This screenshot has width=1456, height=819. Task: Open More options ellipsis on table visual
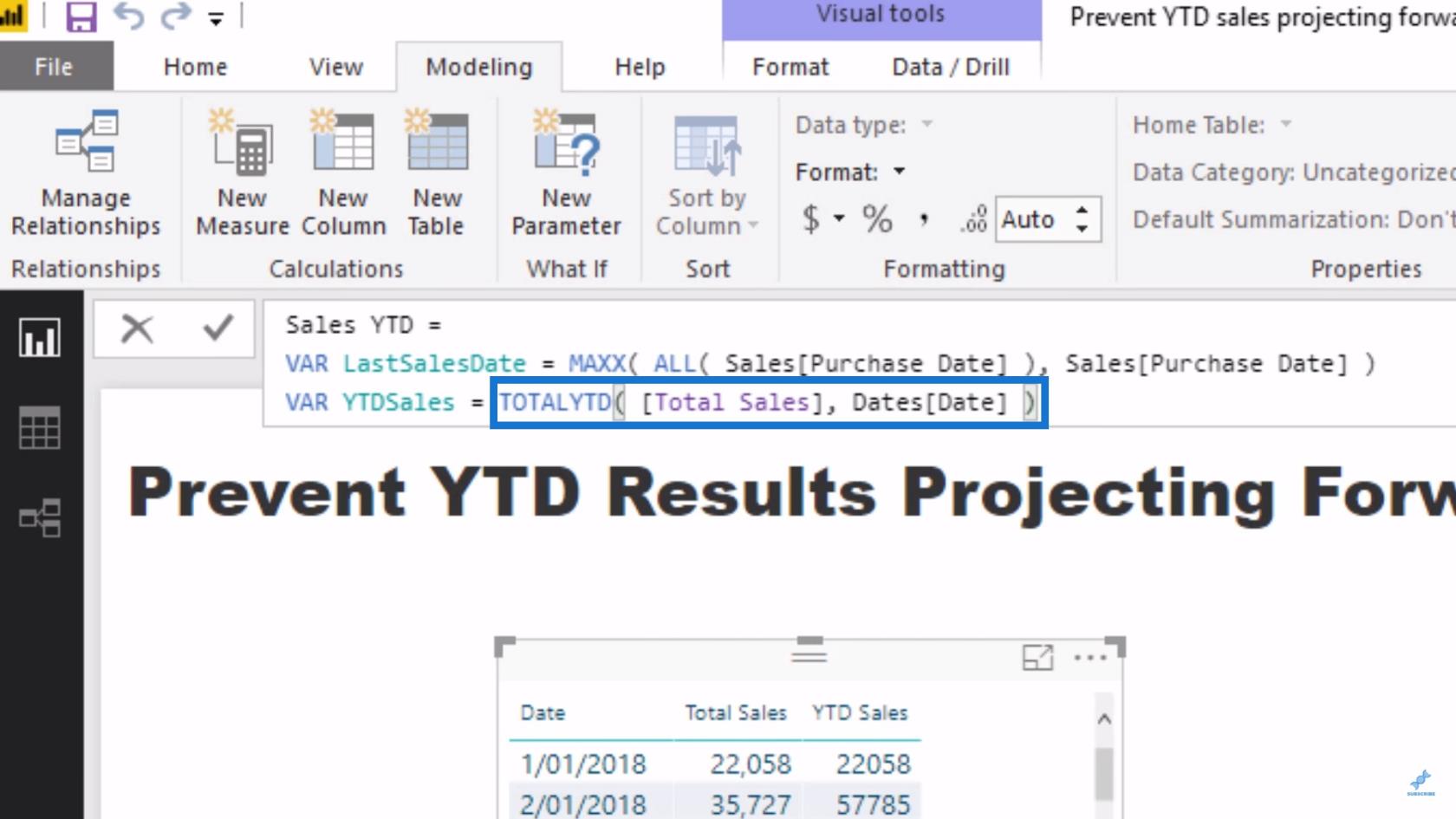pyautogui.click(x=1090, y=658)
